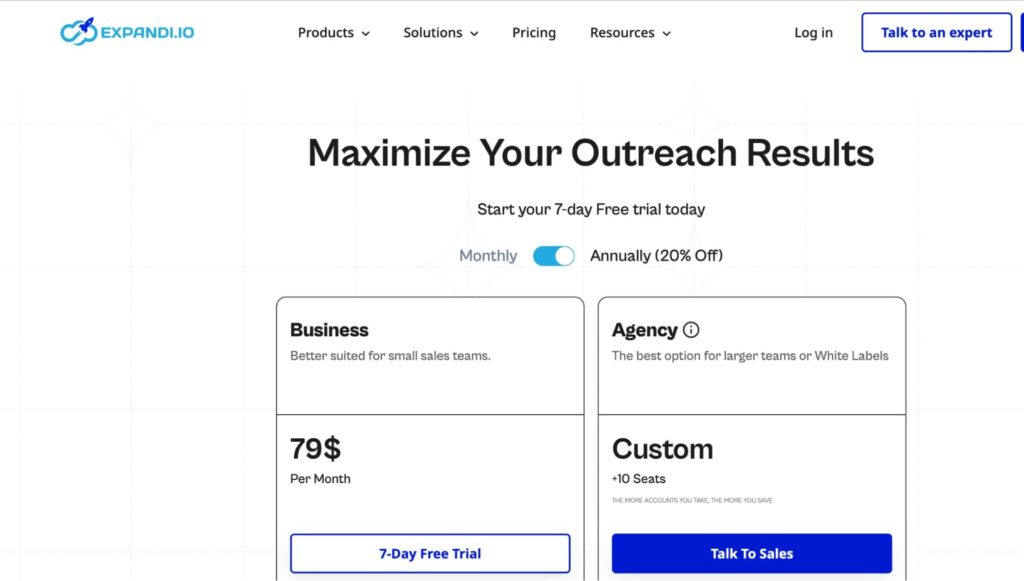Select the Monthly billing label
1024x581 pixels.
[x=488, y=256]
